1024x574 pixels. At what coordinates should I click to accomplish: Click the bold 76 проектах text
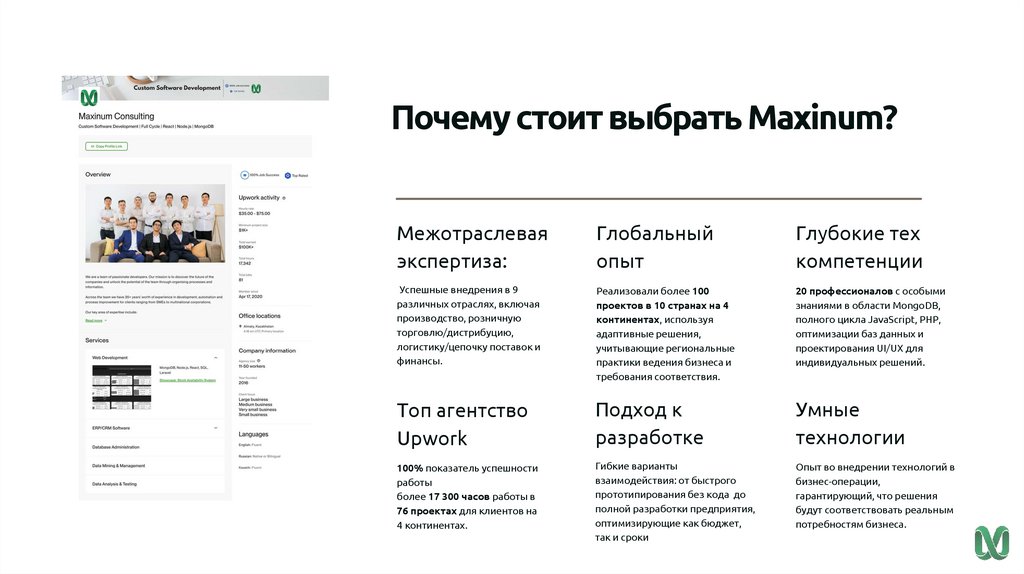coord(426,511)
